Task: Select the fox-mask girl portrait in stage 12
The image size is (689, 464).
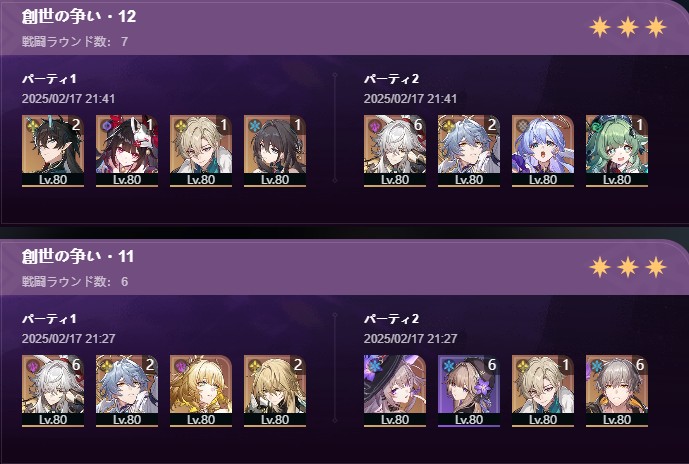Action: (x=127, y=151)
